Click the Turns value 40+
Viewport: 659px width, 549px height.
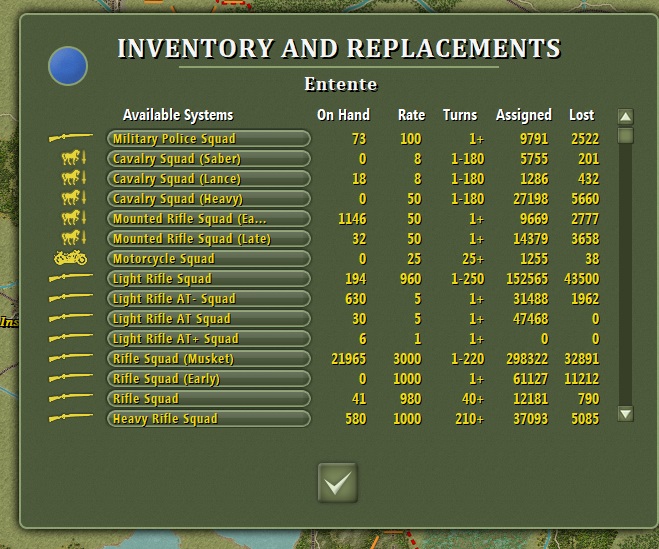pyautogui.click(x=473, y=399)
